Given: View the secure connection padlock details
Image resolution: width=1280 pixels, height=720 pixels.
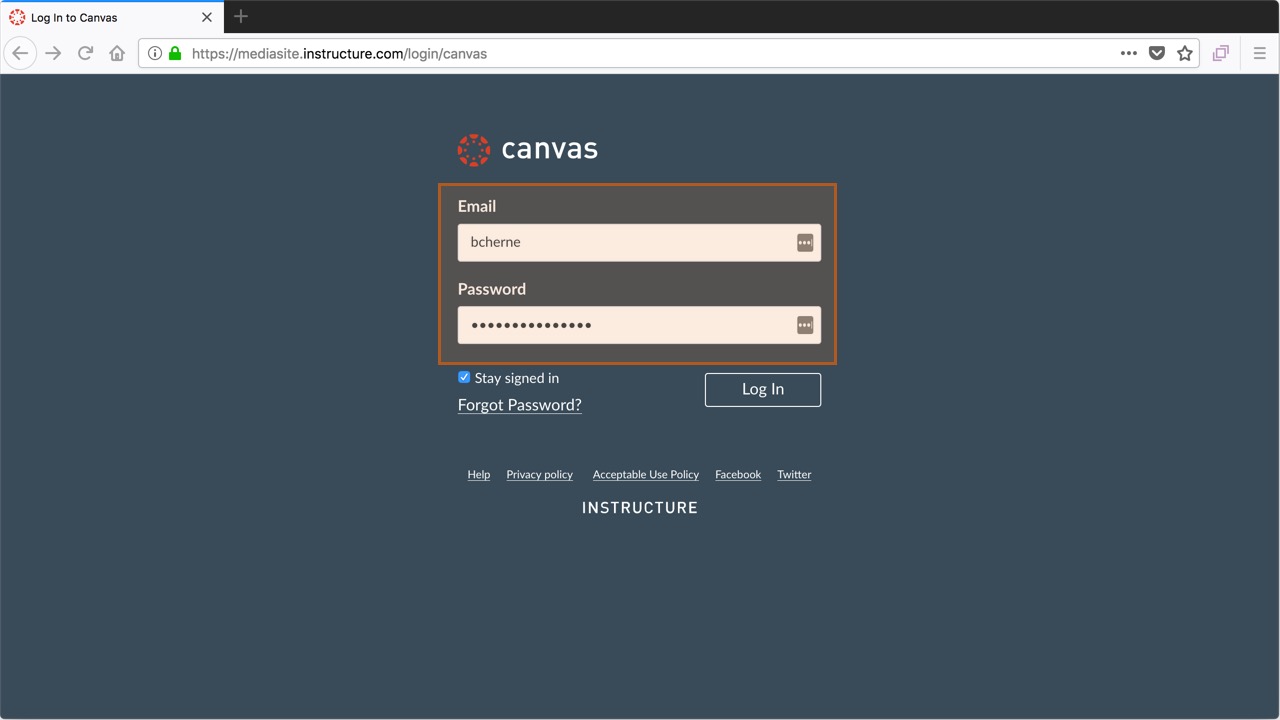Looking at the screenshot, I should point(175,53).
